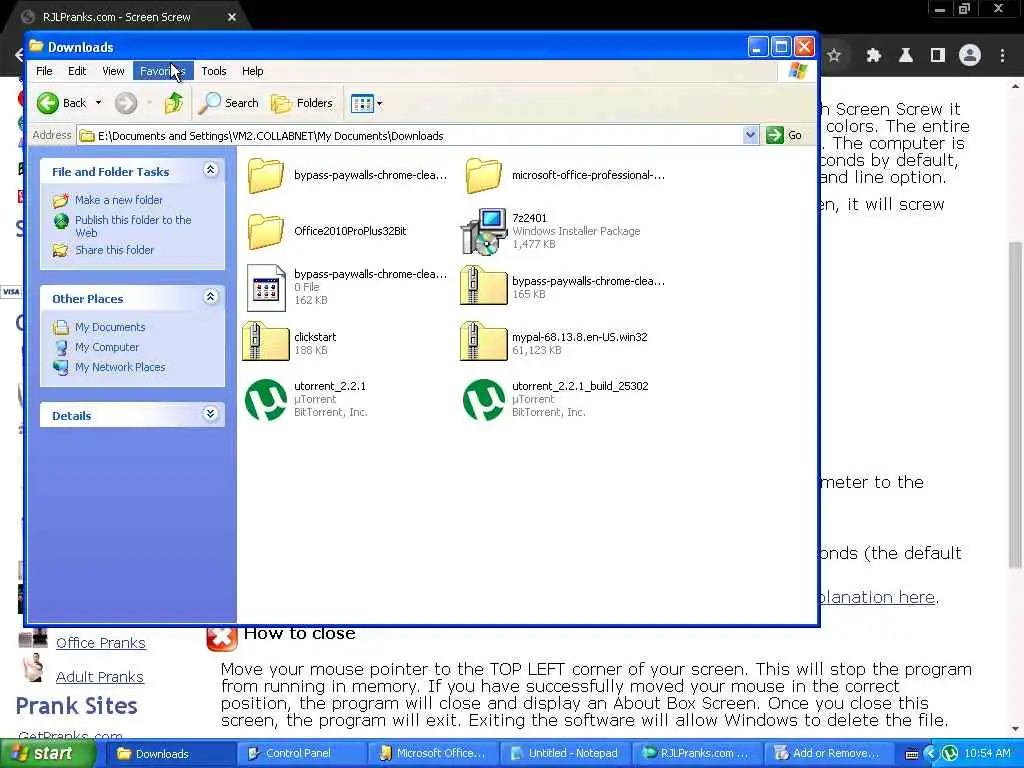The height and width of the screenshot is (768, 1024).
Task: Switch to RJLPranks.com taskbar button
Action: [697, 754]
